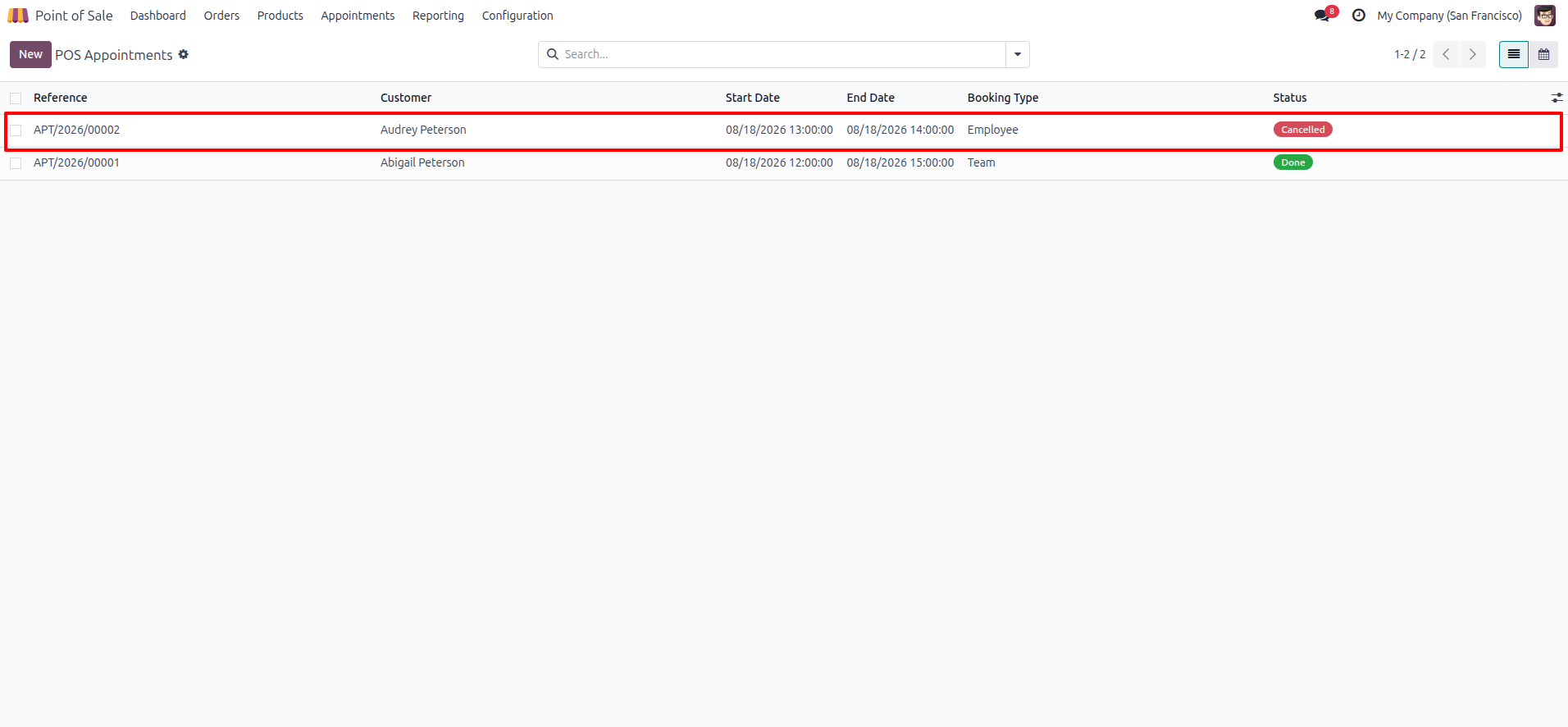Open optional columns adjust icon
This screenshot has height=727, width=1568.
click(x=1557, y=98)
